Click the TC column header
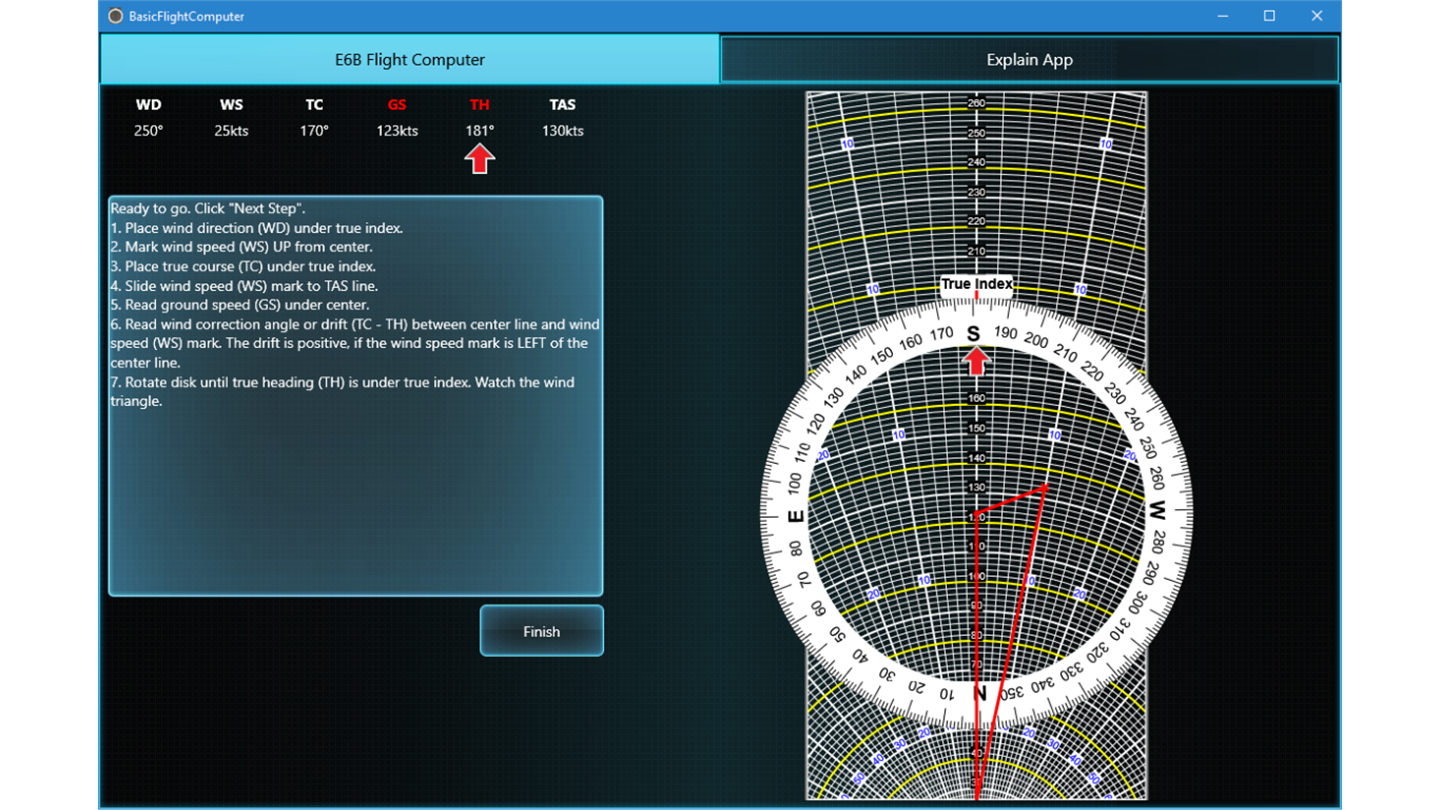 314,104
